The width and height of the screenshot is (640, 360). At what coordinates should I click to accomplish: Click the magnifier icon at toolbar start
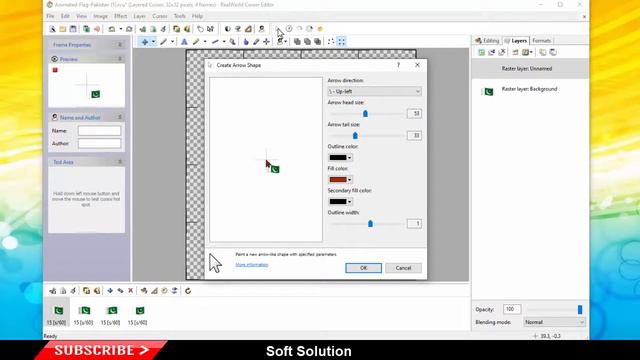52,29
